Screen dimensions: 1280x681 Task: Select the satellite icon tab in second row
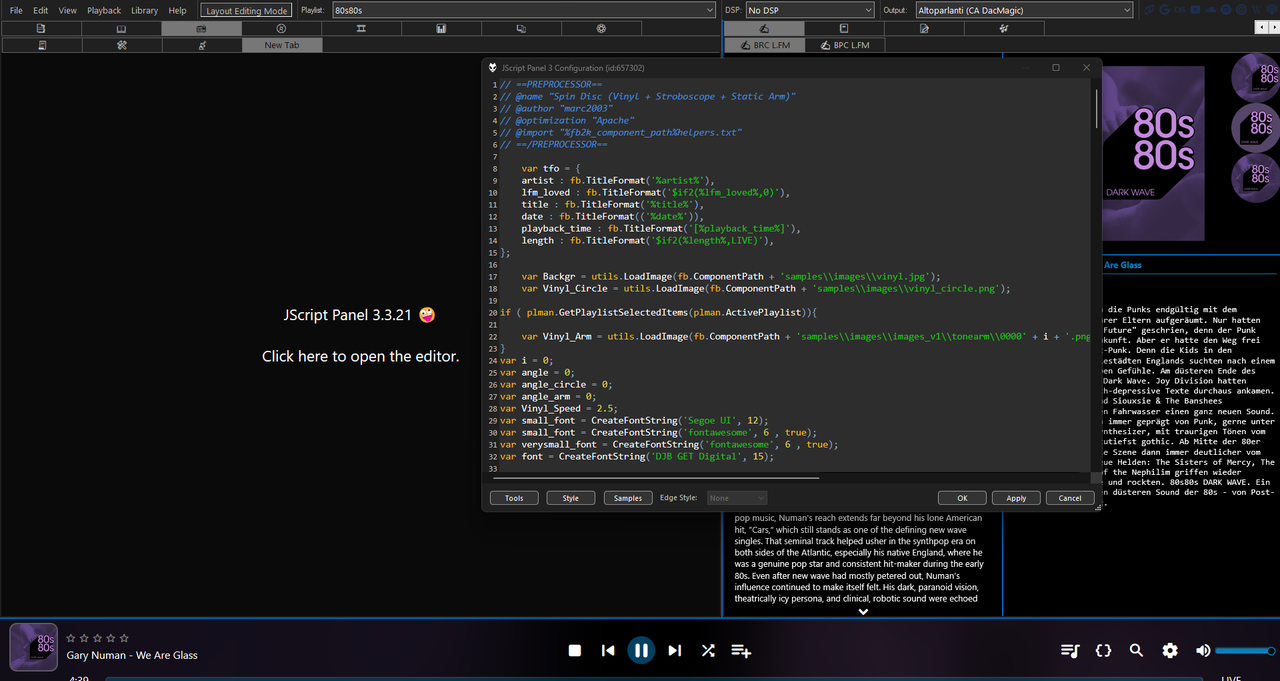(201, 45)
